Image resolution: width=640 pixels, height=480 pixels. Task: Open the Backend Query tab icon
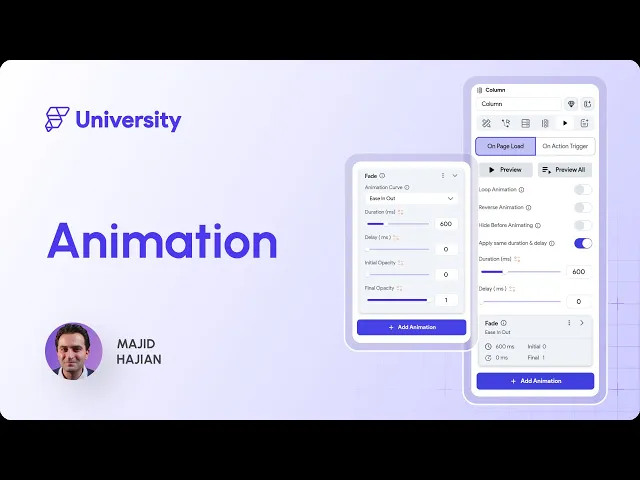[525, 123]
